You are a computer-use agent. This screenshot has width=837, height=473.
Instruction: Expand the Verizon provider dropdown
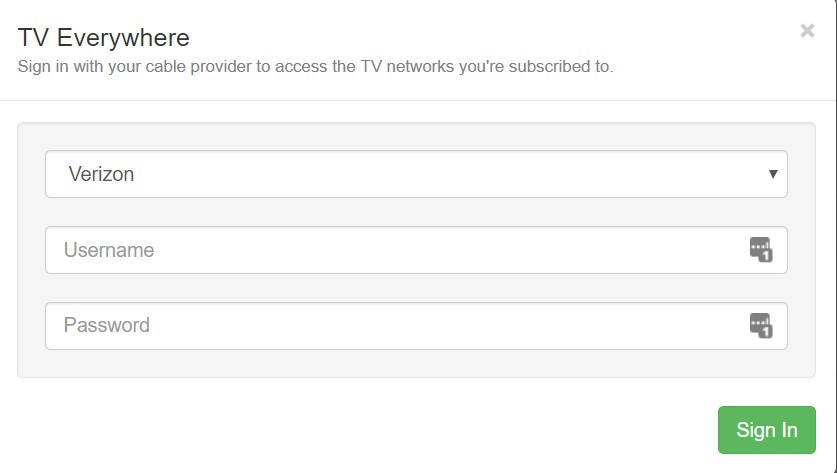click(416, 174)
